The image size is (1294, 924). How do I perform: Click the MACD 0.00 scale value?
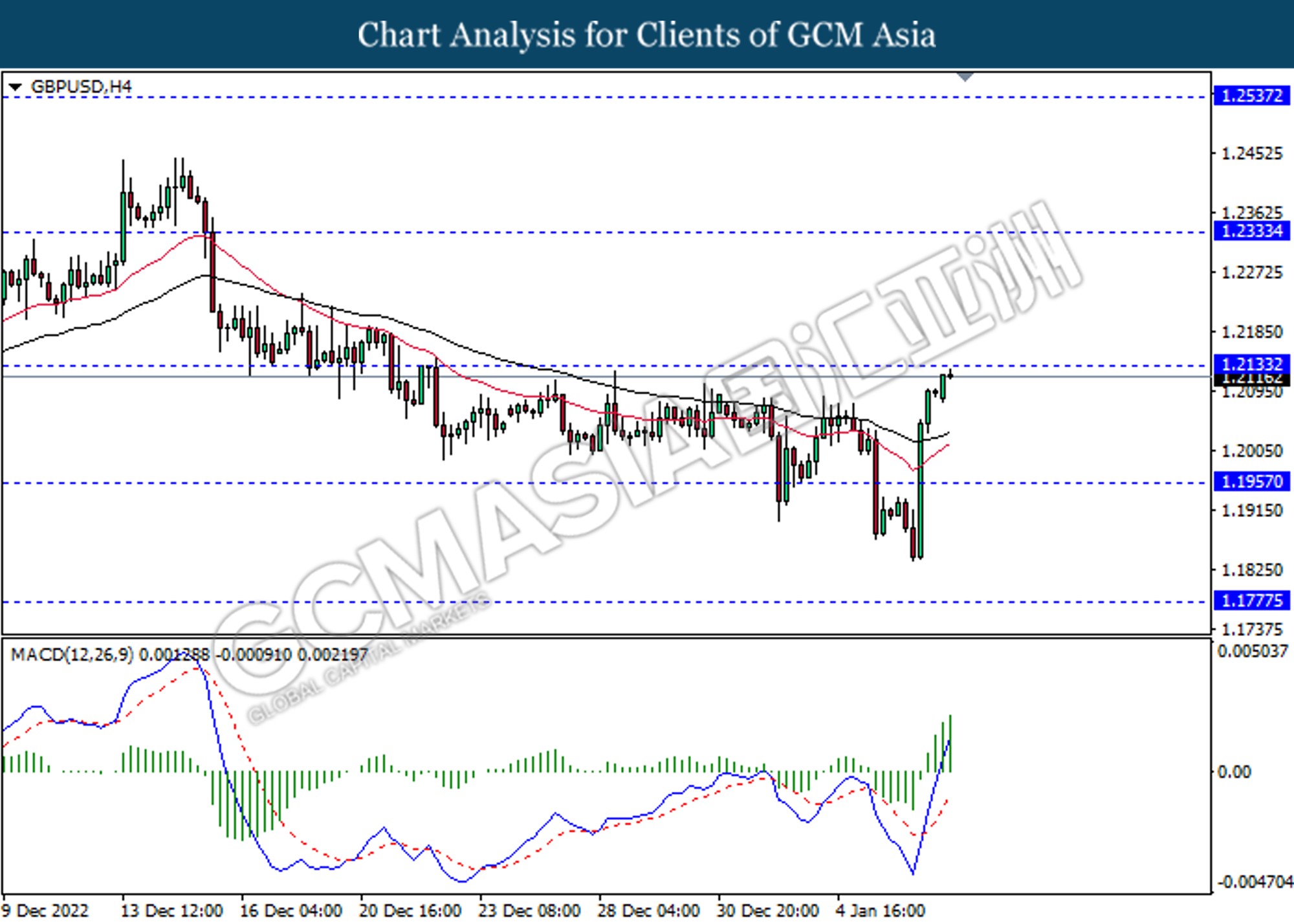[1234, 771]
